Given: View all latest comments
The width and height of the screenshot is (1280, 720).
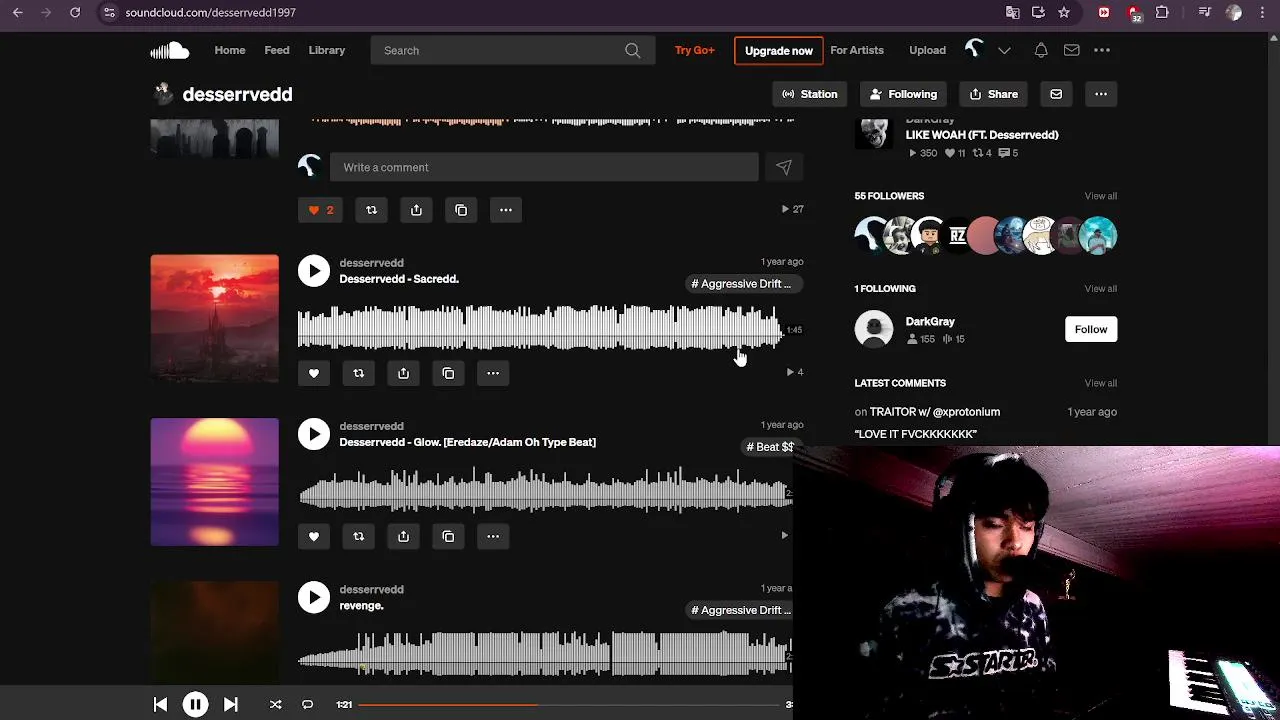Looking at the screenshot, I should [1100, 383].
